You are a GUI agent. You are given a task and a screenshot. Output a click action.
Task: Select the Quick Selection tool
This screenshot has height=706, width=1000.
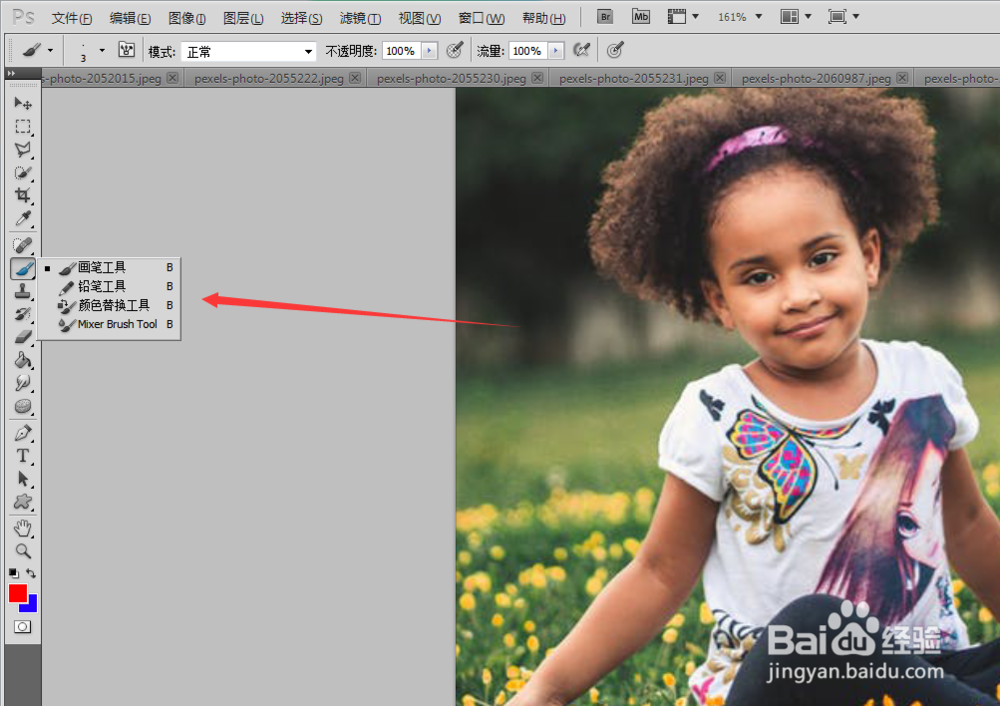click(23, 173)
